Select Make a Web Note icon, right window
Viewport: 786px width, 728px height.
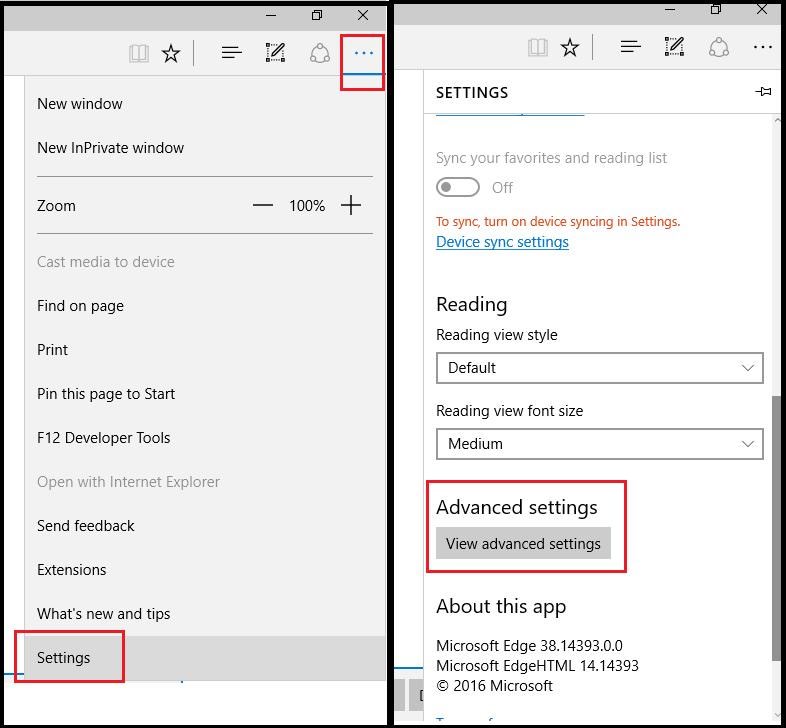674,47
